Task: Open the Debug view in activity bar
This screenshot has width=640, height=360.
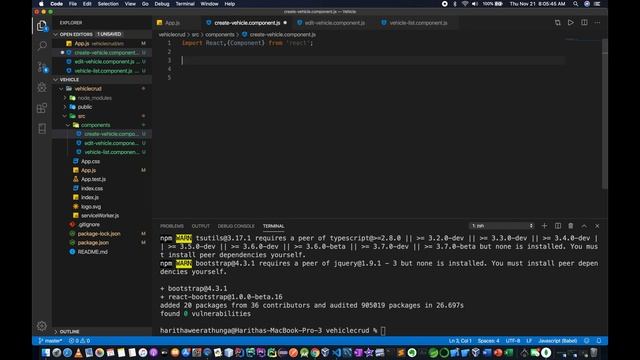Action: (42, 87)
